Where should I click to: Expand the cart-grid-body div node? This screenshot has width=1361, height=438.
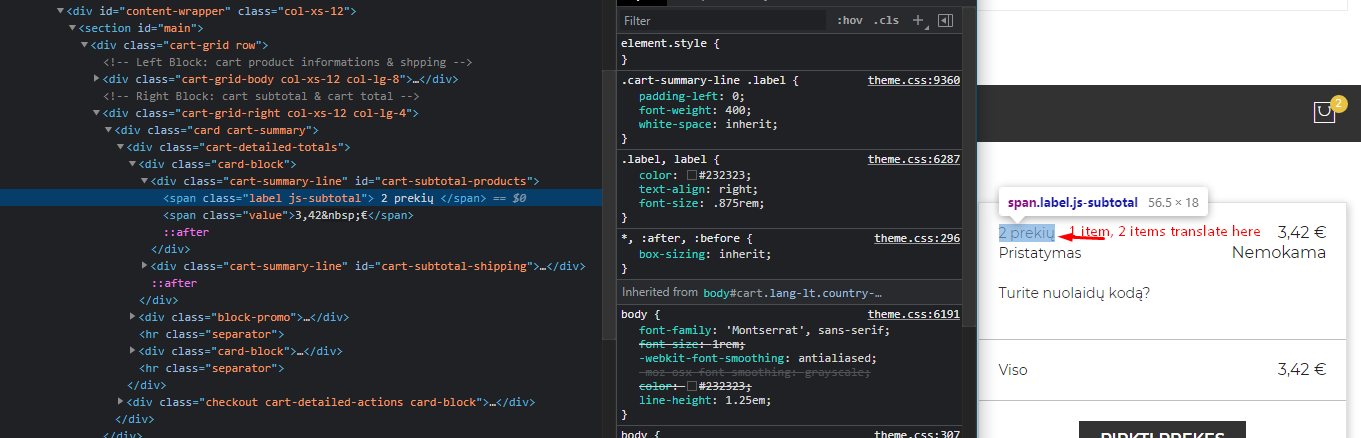click(x=97, y=79)
